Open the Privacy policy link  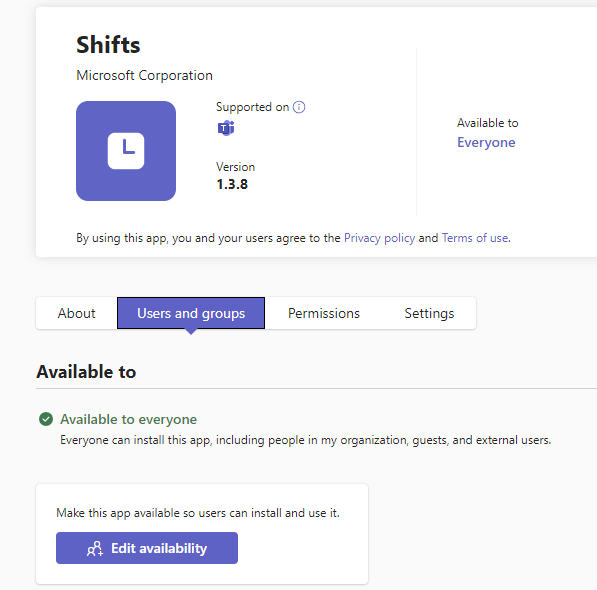tap(380, 238)
